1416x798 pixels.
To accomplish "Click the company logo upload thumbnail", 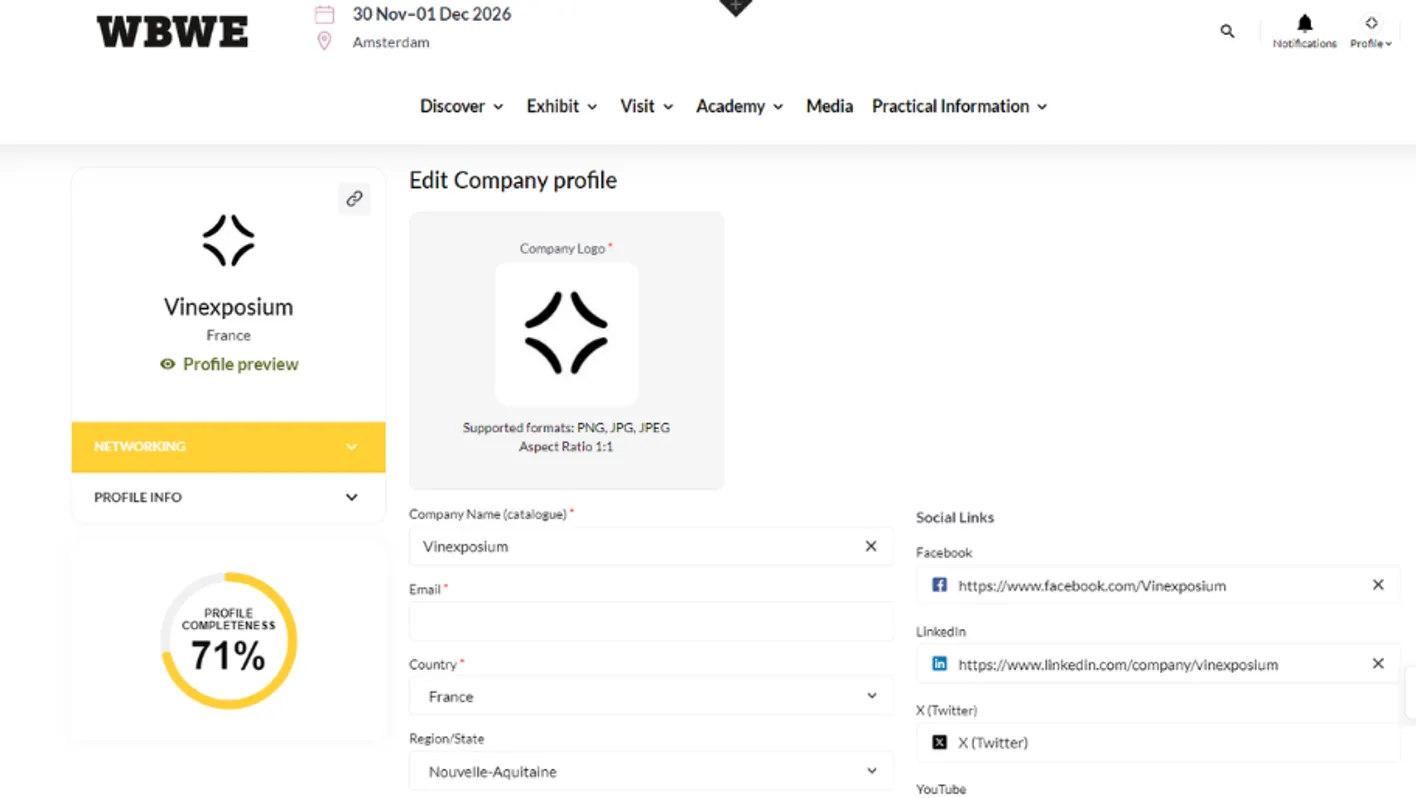I will point(567,333).
